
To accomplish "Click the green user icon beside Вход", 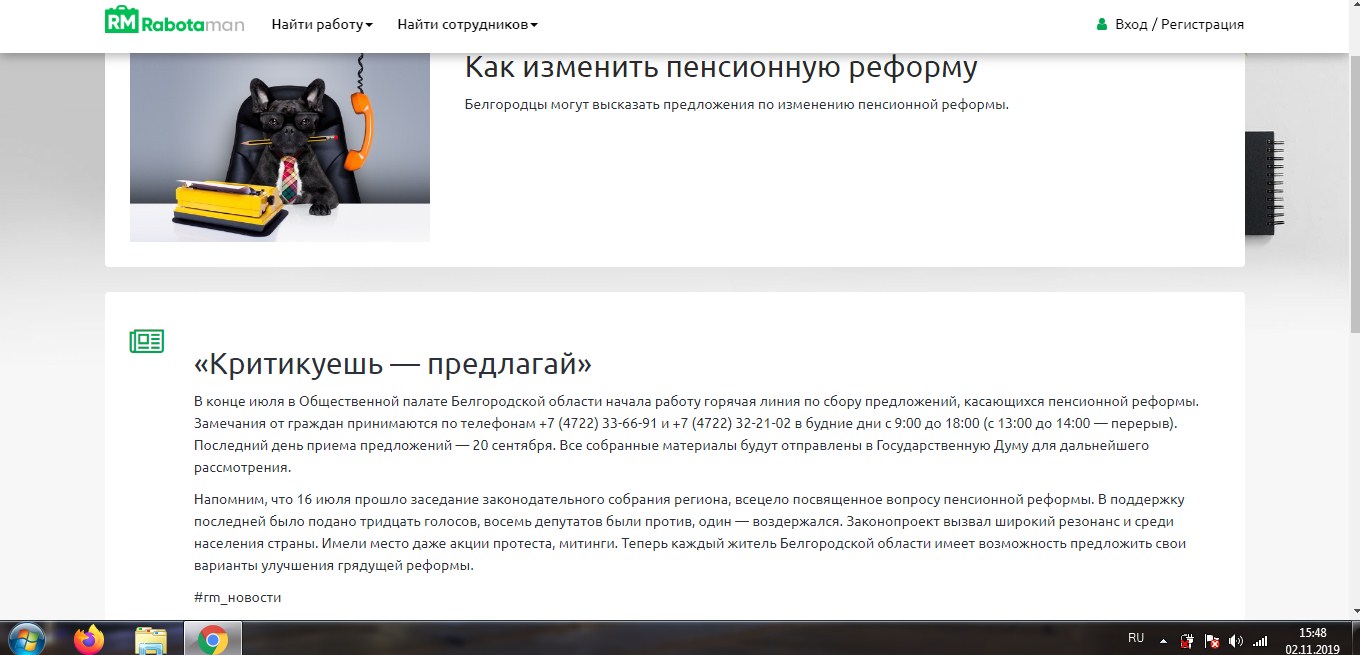I will [1102, 24].
